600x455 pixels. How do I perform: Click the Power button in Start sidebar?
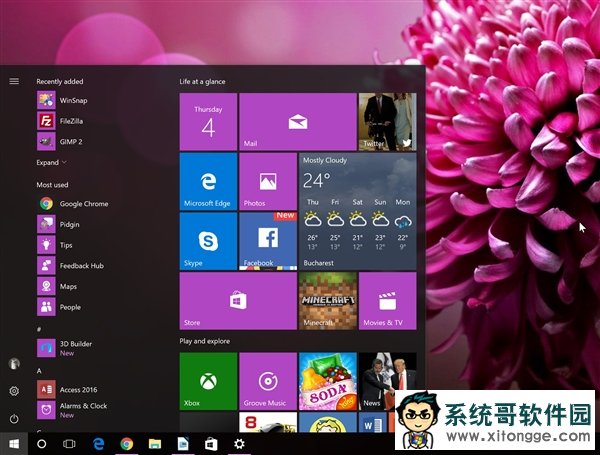click(14, 419)
